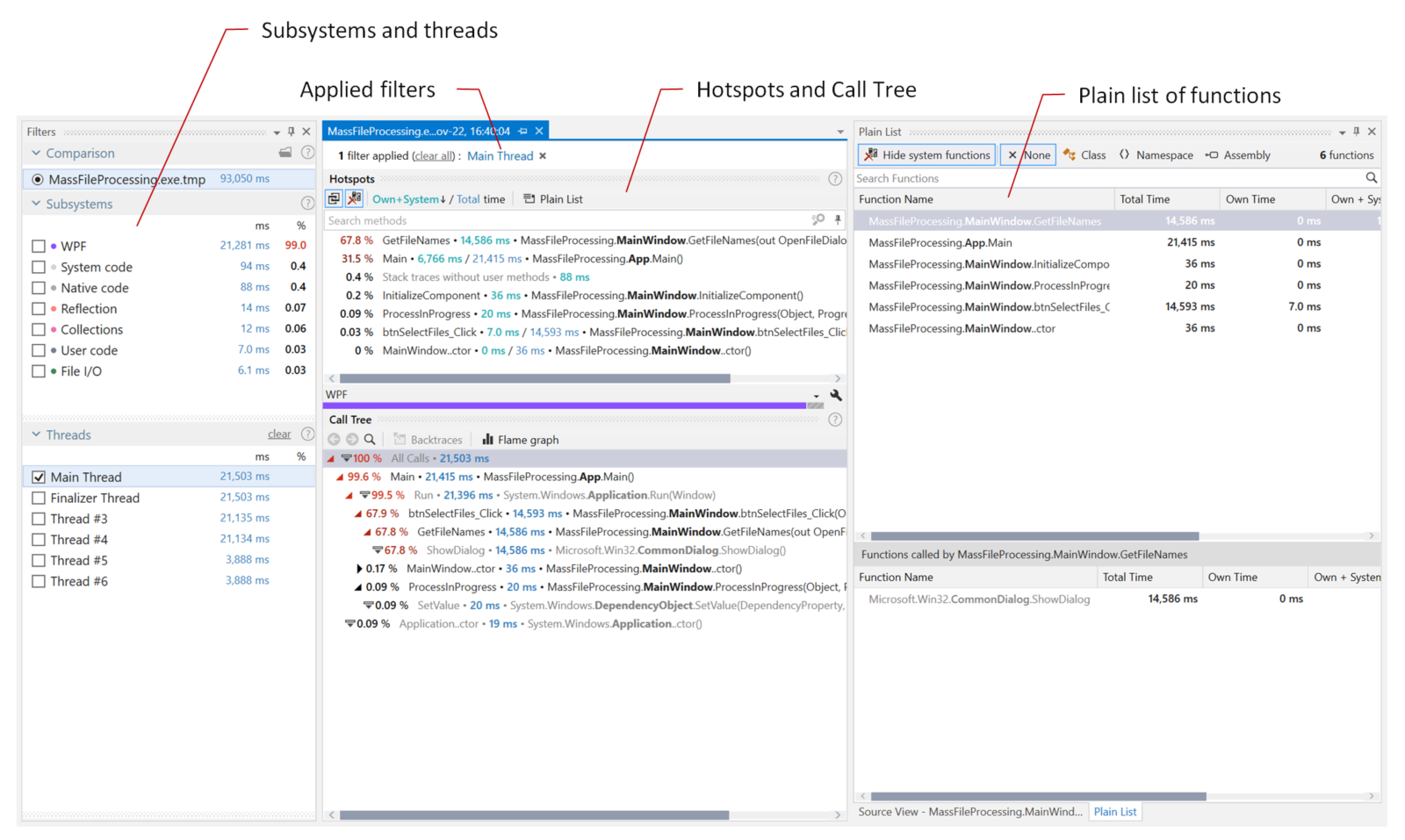Enable the WPF subsystem checkbox
This screenshot has height=840, width=1405.
pos(39,246)
